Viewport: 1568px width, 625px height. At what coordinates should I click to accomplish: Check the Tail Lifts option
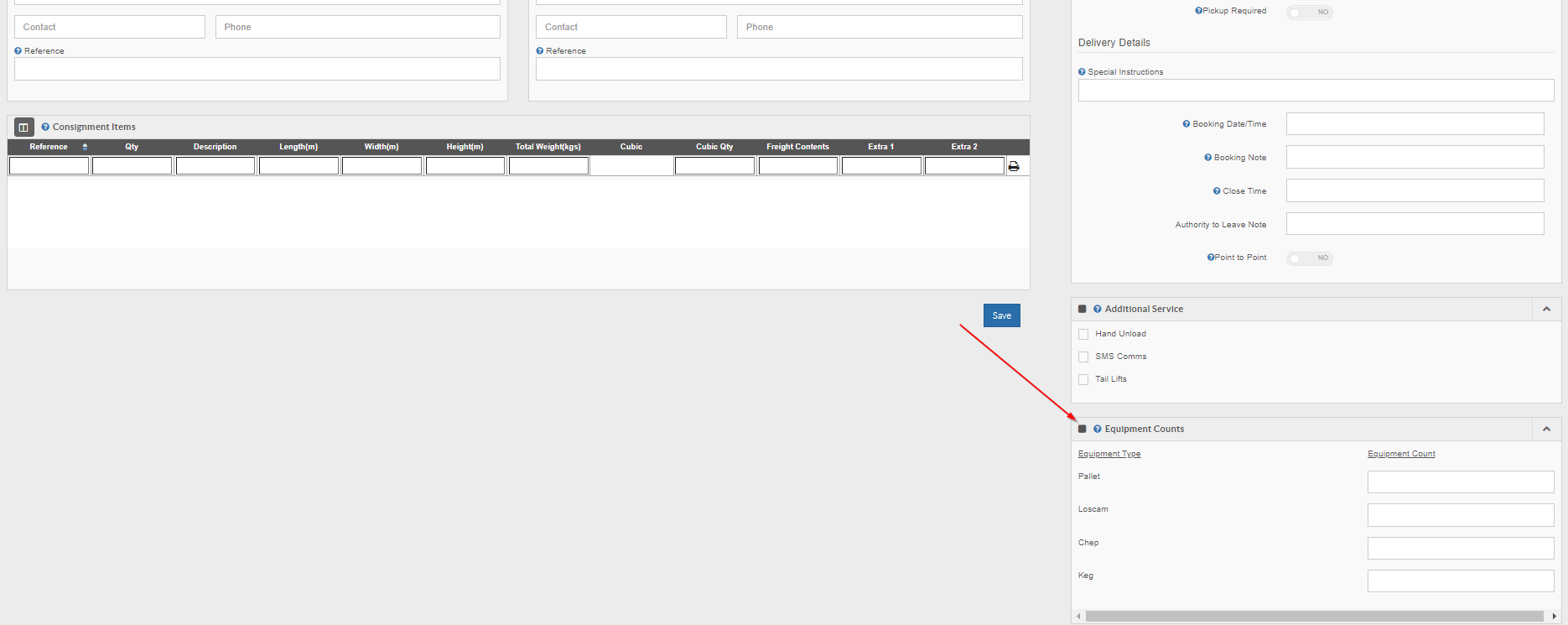(1083, 380)
